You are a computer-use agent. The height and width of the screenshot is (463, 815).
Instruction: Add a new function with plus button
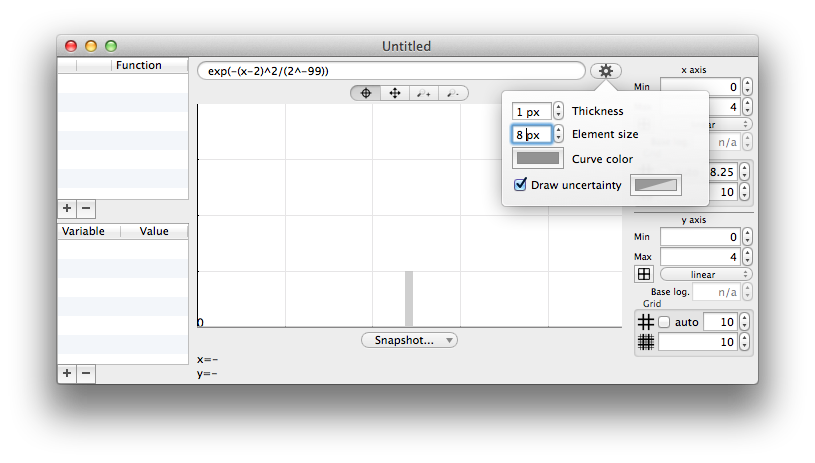coord(67,208)
